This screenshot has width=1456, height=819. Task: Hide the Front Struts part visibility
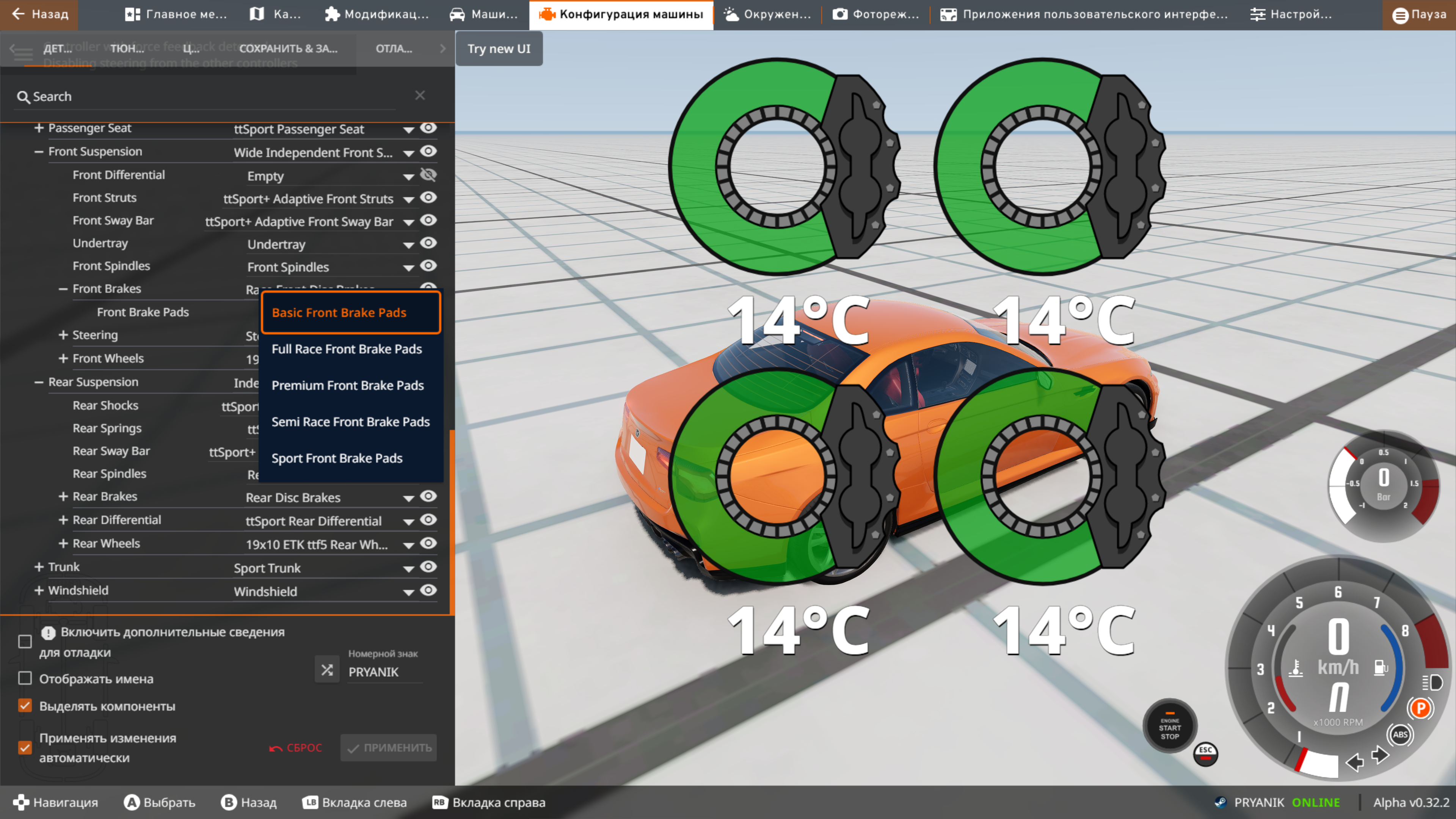coord(428,197)
